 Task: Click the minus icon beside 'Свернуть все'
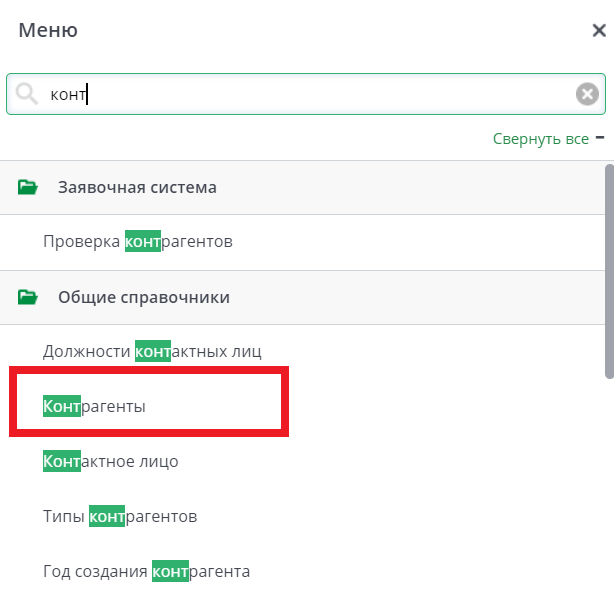[600, 138]
